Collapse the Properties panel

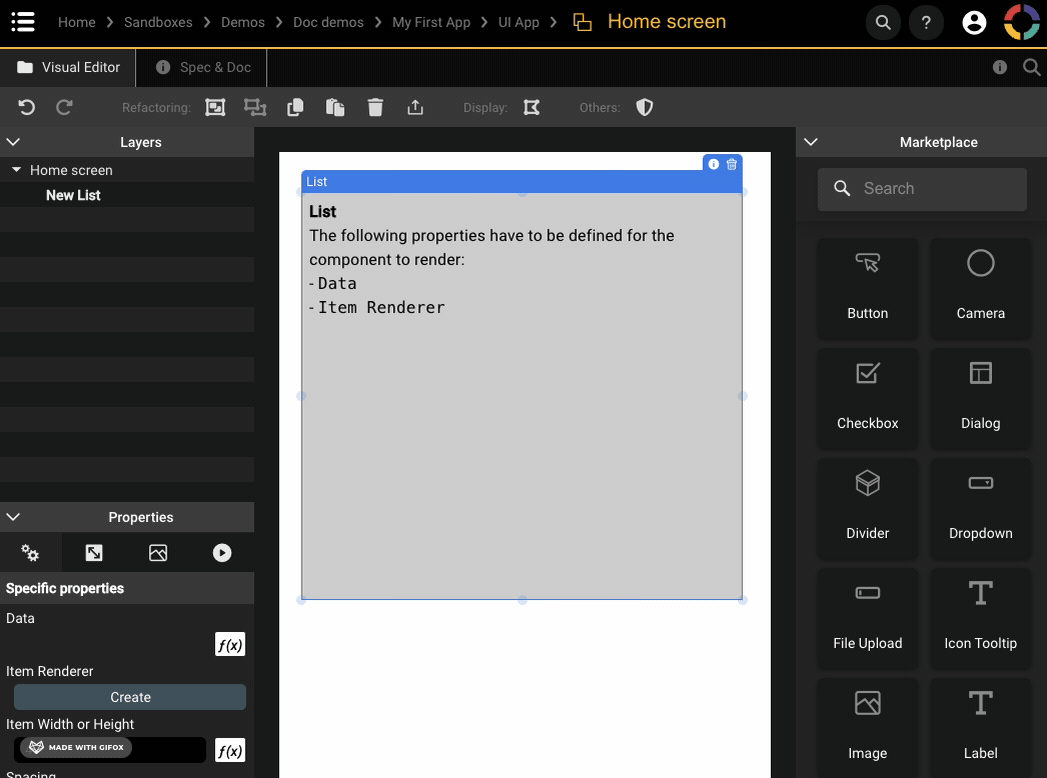[13, 517]
